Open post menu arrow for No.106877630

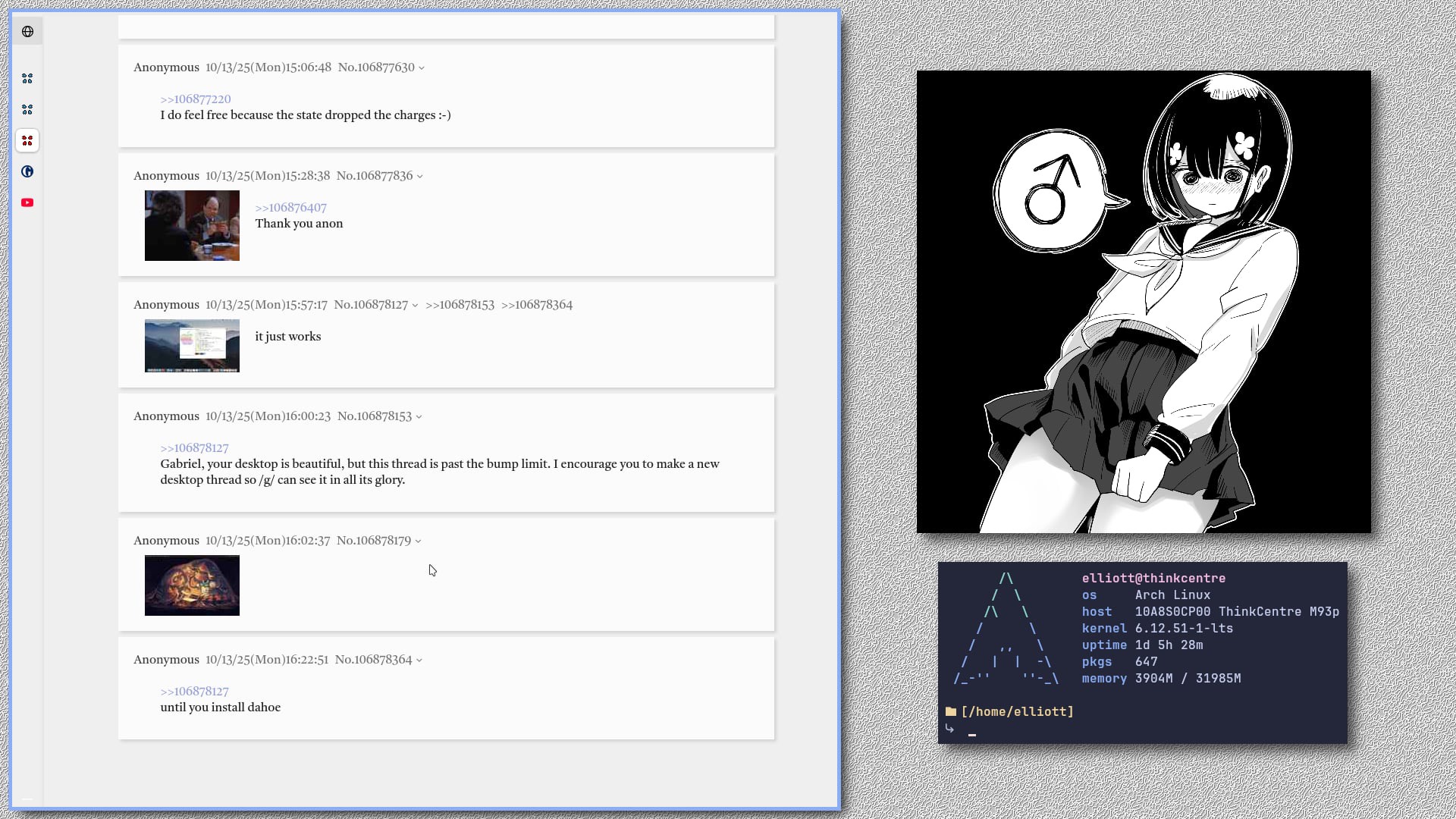pos(422,68)
